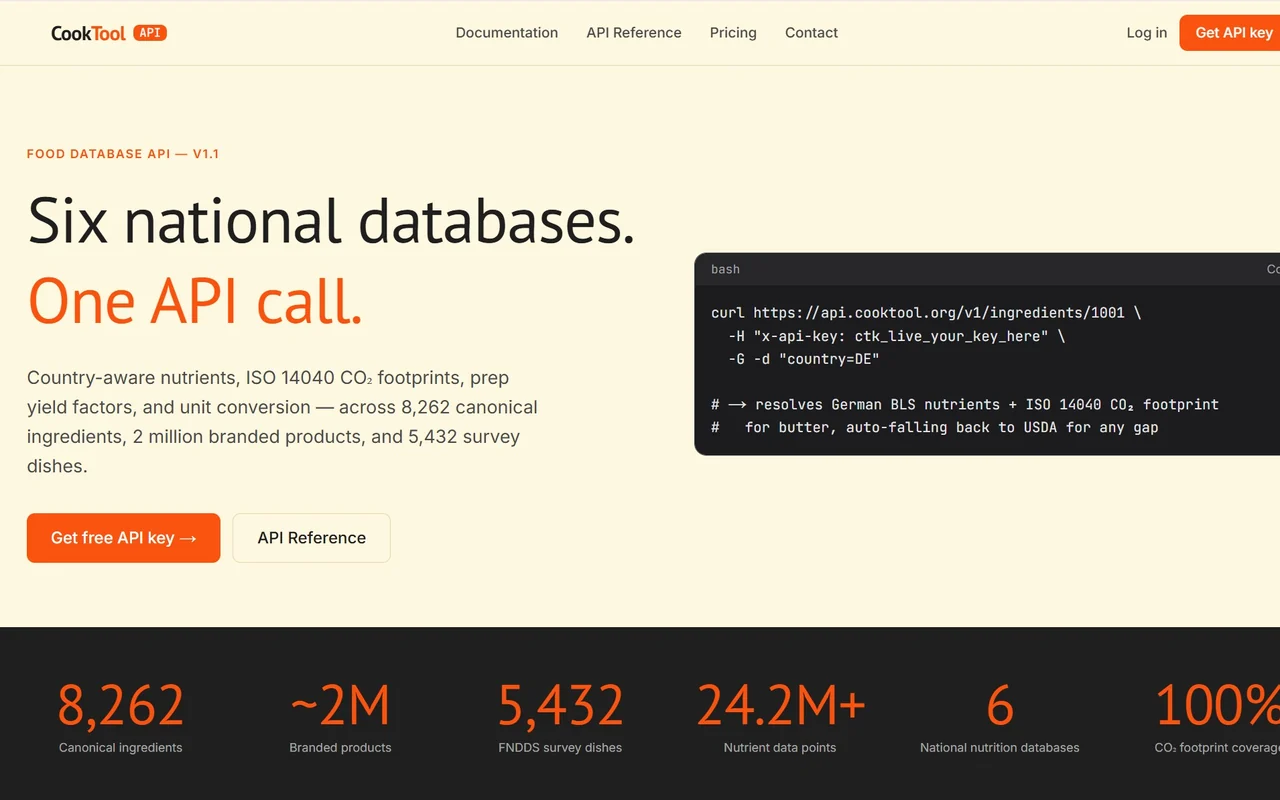Click the header Get API key button

pyautogui.click(x=1230, y=33)
